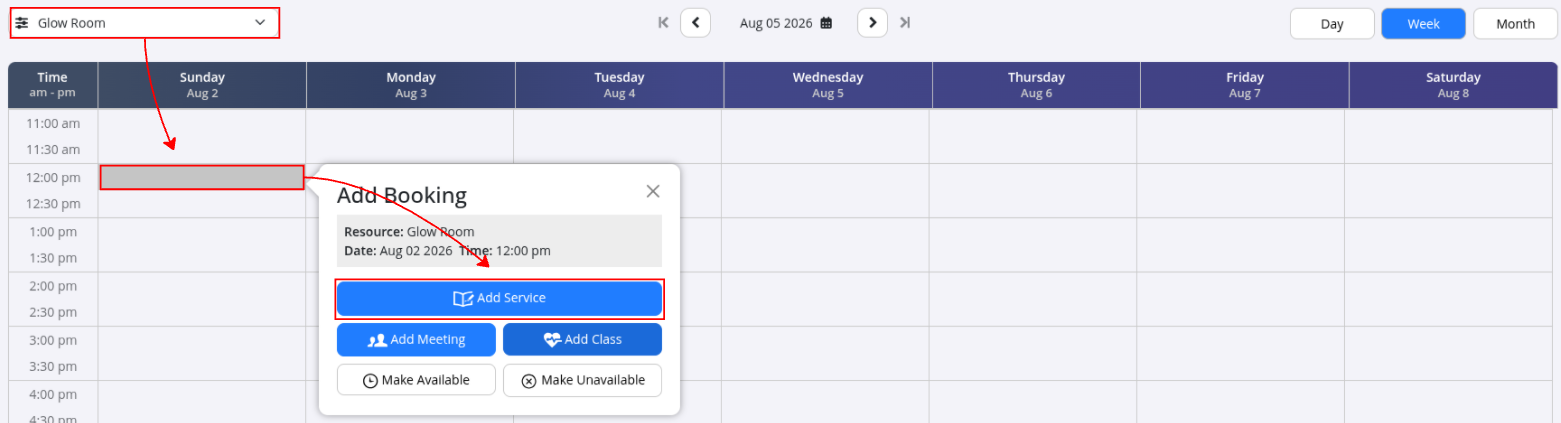Click the Wednesday Aug 5 column header
Image resolution: width=1561 pixels, height=423 pixels.
pyautogui.click(x=827, y=85)
